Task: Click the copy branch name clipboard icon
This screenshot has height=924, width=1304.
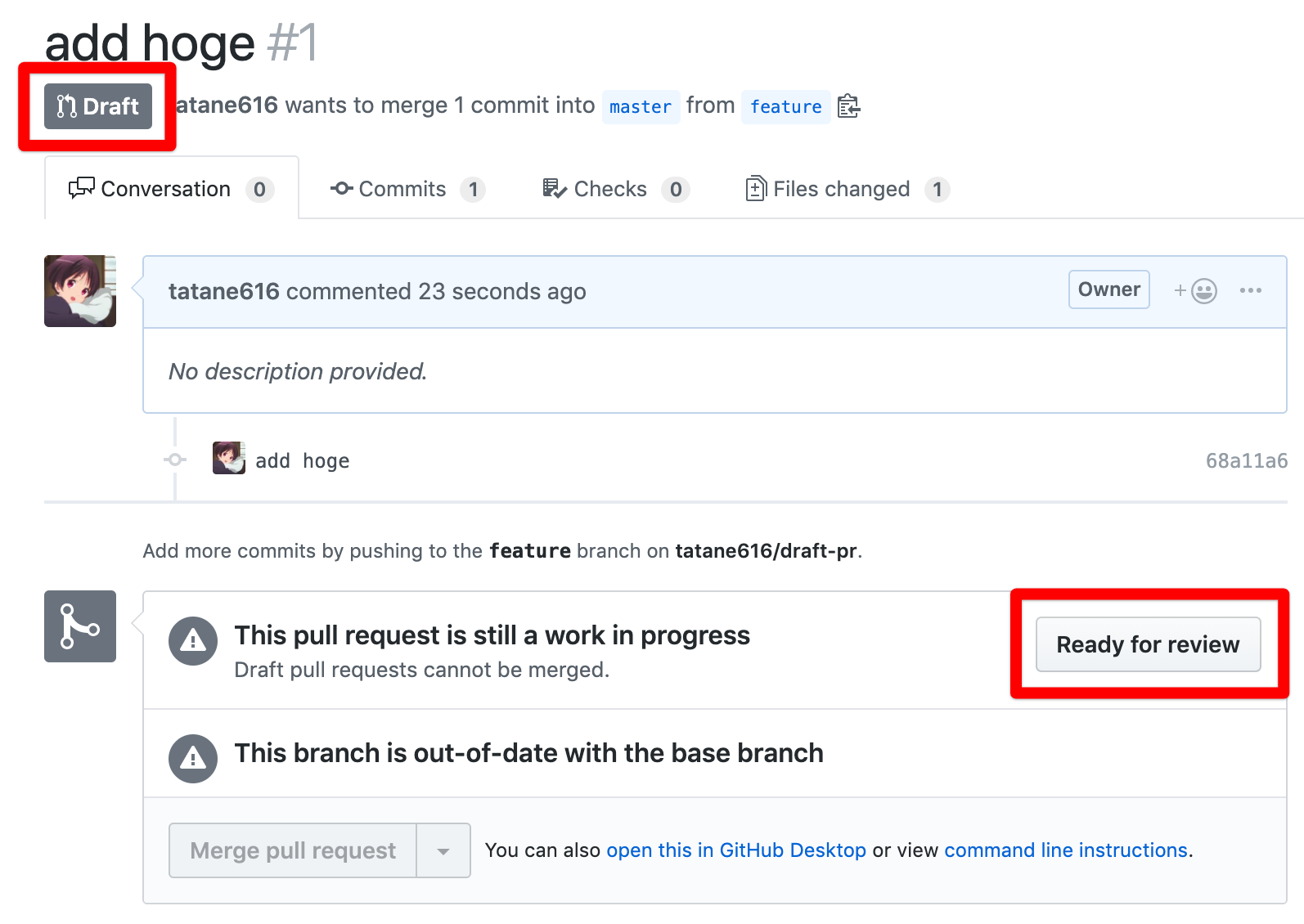Action: [x=848, y=106]
